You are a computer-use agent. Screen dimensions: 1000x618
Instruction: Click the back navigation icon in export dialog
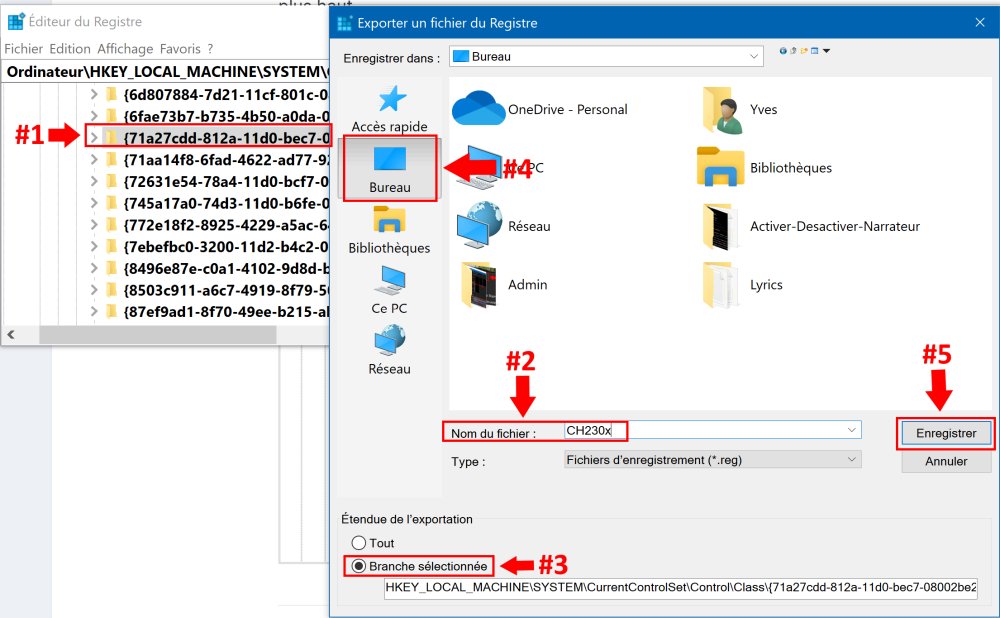[783, 51]
